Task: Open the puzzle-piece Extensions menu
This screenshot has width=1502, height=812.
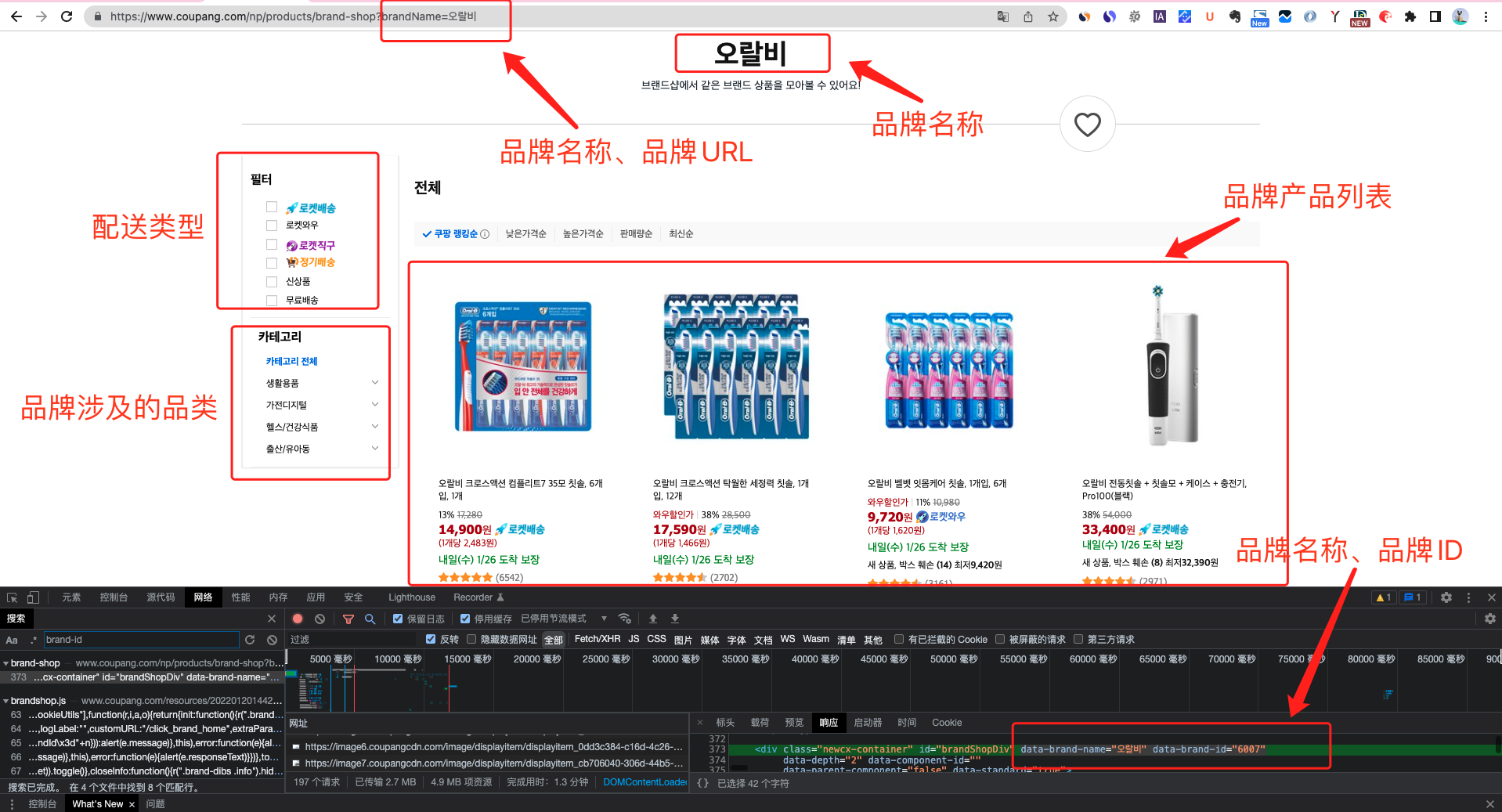Action: click(1410, 16)
